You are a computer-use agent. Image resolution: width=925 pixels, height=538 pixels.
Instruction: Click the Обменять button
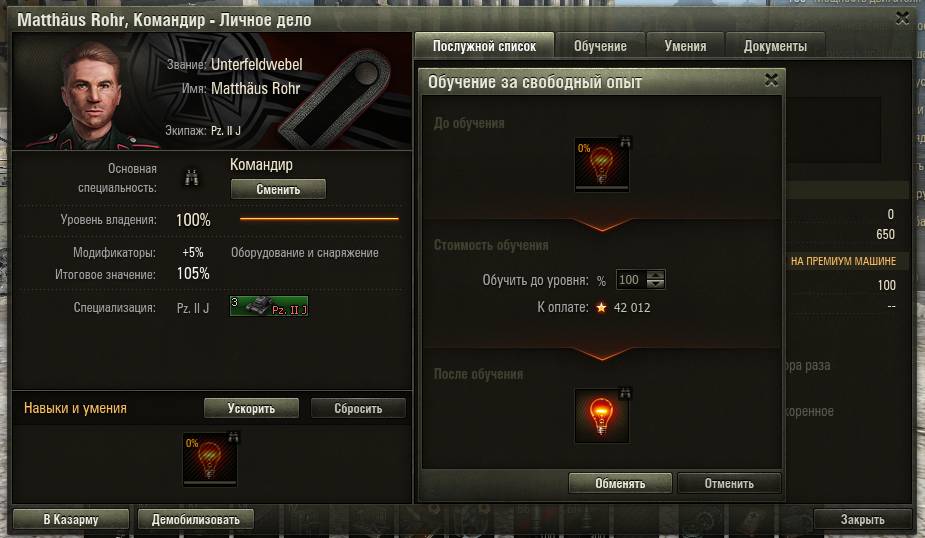click(620, 483)
